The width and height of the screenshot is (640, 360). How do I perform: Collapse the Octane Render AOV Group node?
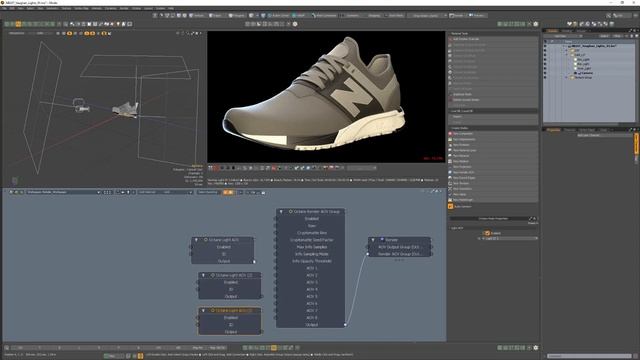tap(281, 211)
